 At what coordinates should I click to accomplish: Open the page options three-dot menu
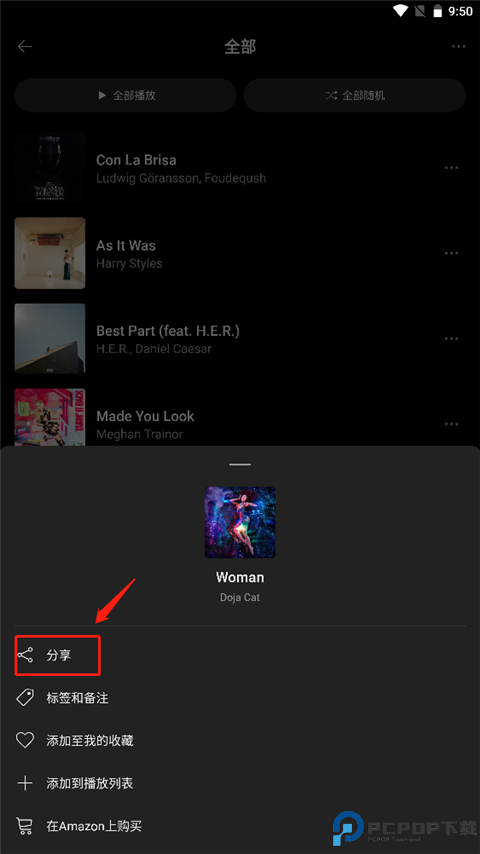click(x=459, y=46)
